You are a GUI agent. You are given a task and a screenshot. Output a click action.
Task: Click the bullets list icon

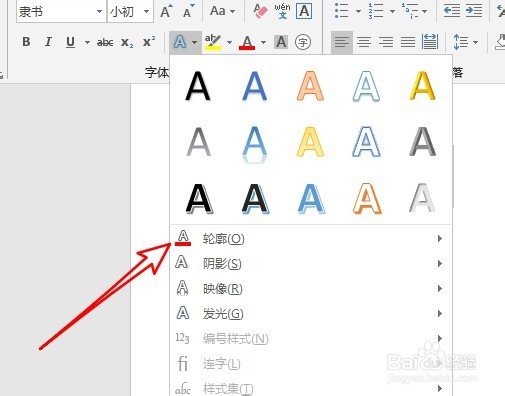[342, 11]
